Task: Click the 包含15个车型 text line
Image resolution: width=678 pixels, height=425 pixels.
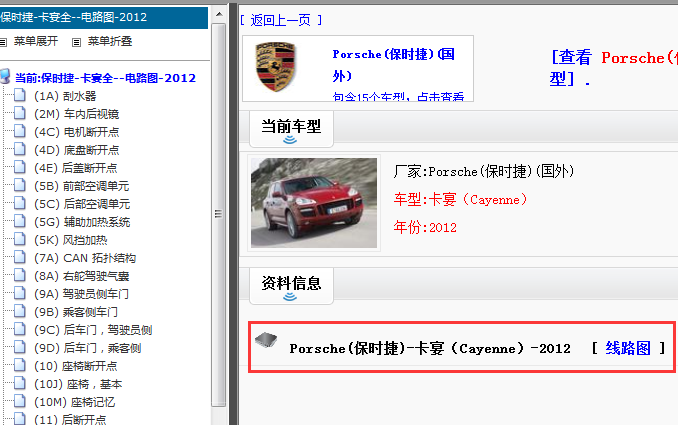Action: click(398, 96)
